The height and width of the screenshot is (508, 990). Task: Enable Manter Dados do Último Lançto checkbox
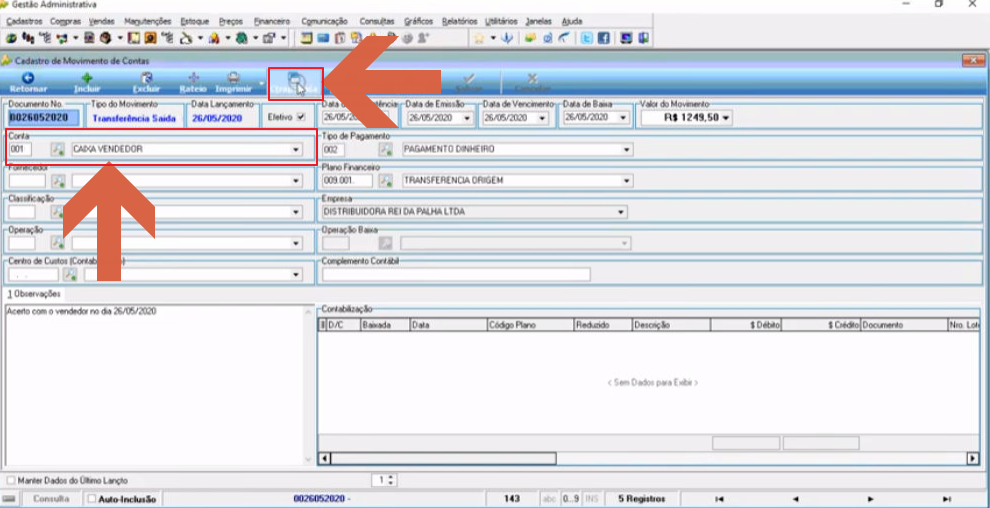point(9,480)
